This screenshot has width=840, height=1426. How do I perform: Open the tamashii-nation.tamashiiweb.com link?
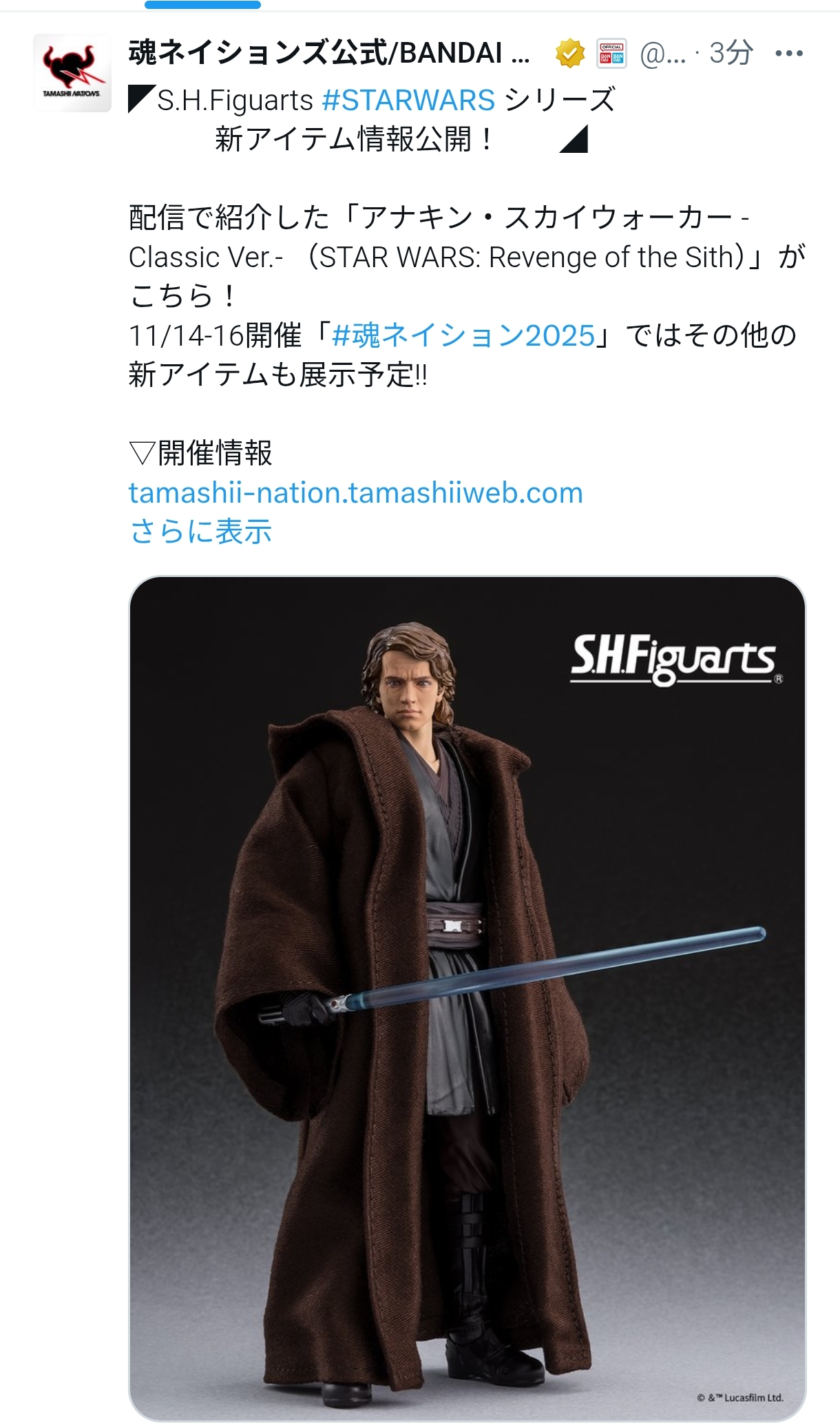point(356,493)
